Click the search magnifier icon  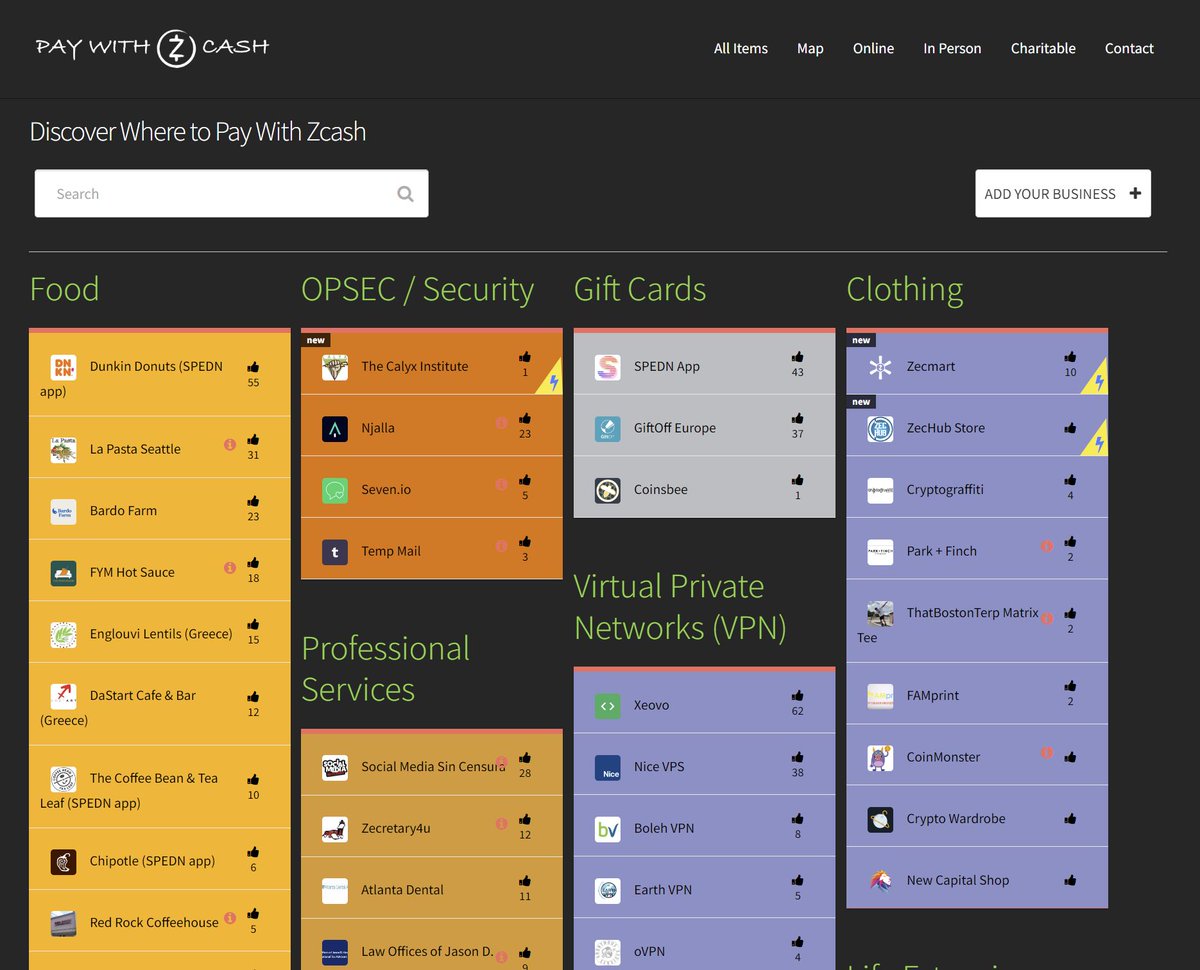[405, 194]
